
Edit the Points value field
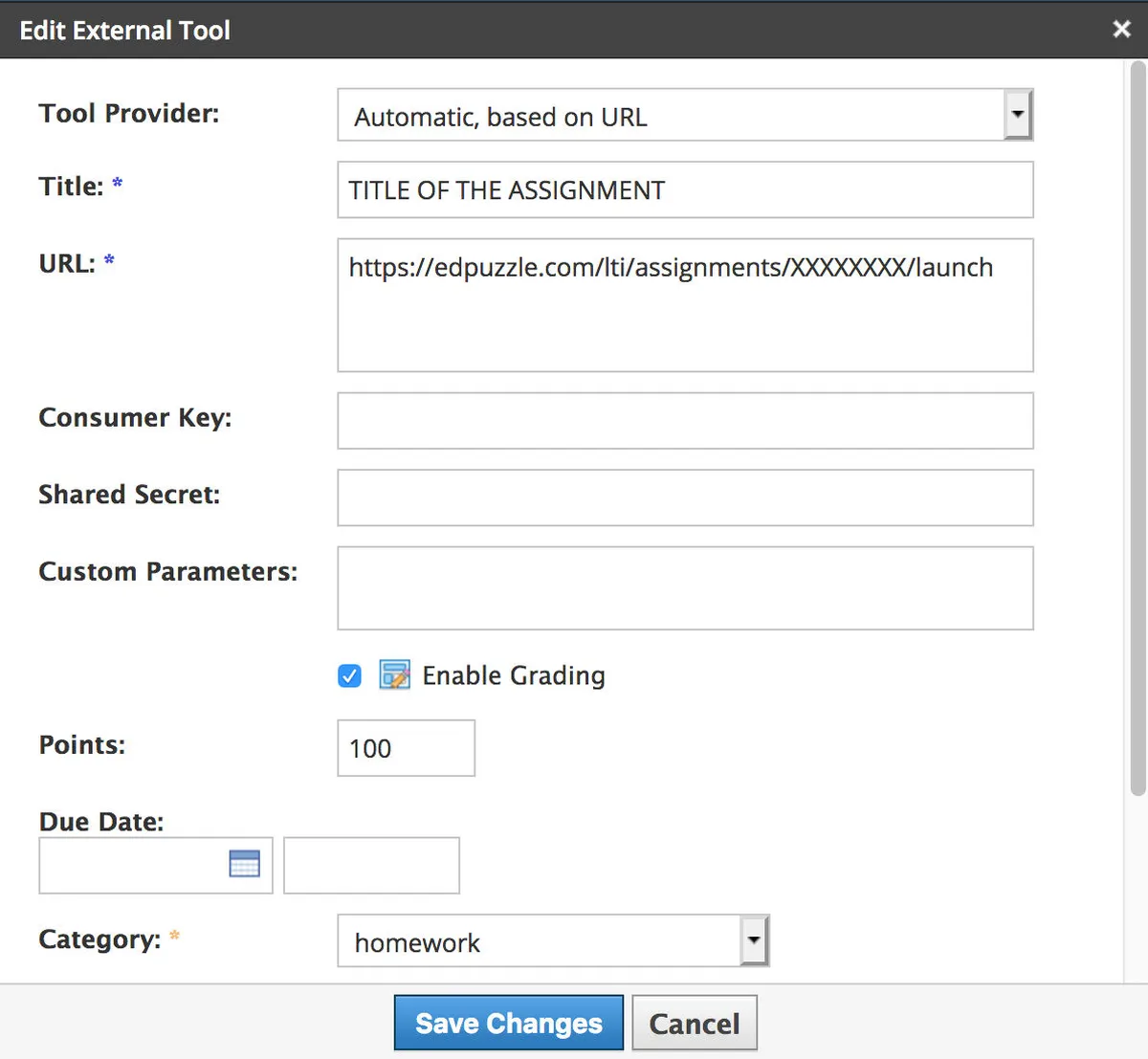(406, 748)
